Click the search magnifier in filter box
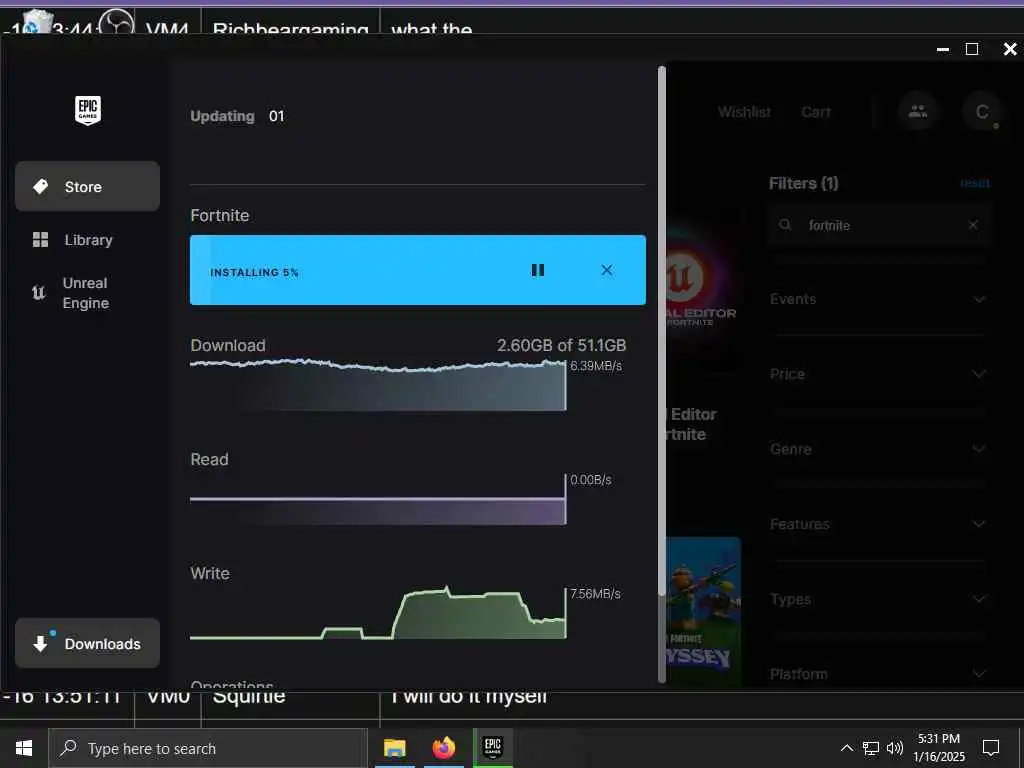This screenshot has height=768, width=1024. point(786,225)
